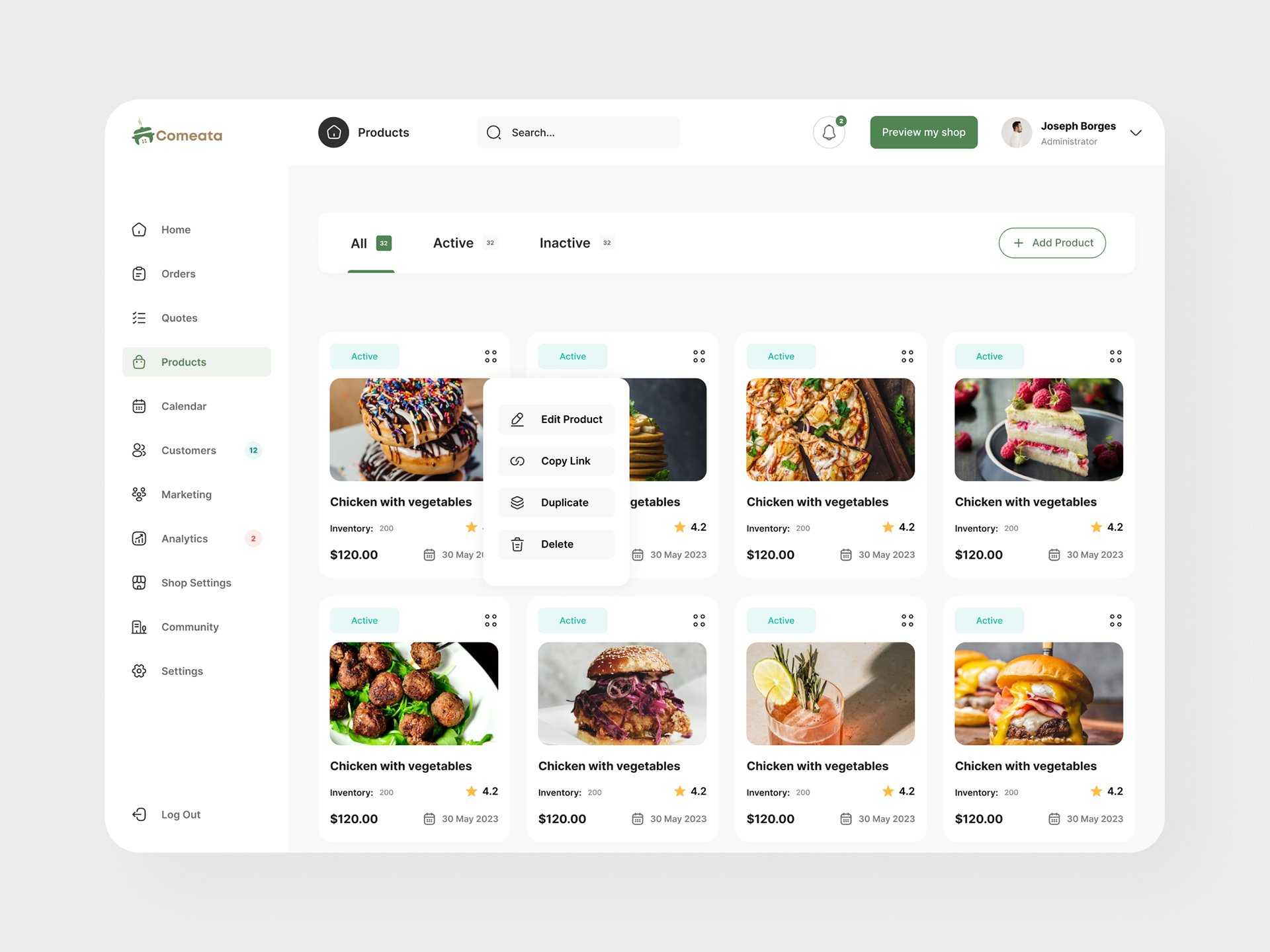
Task: Choose Delete from the context menu
Action: tap(556, 545)
